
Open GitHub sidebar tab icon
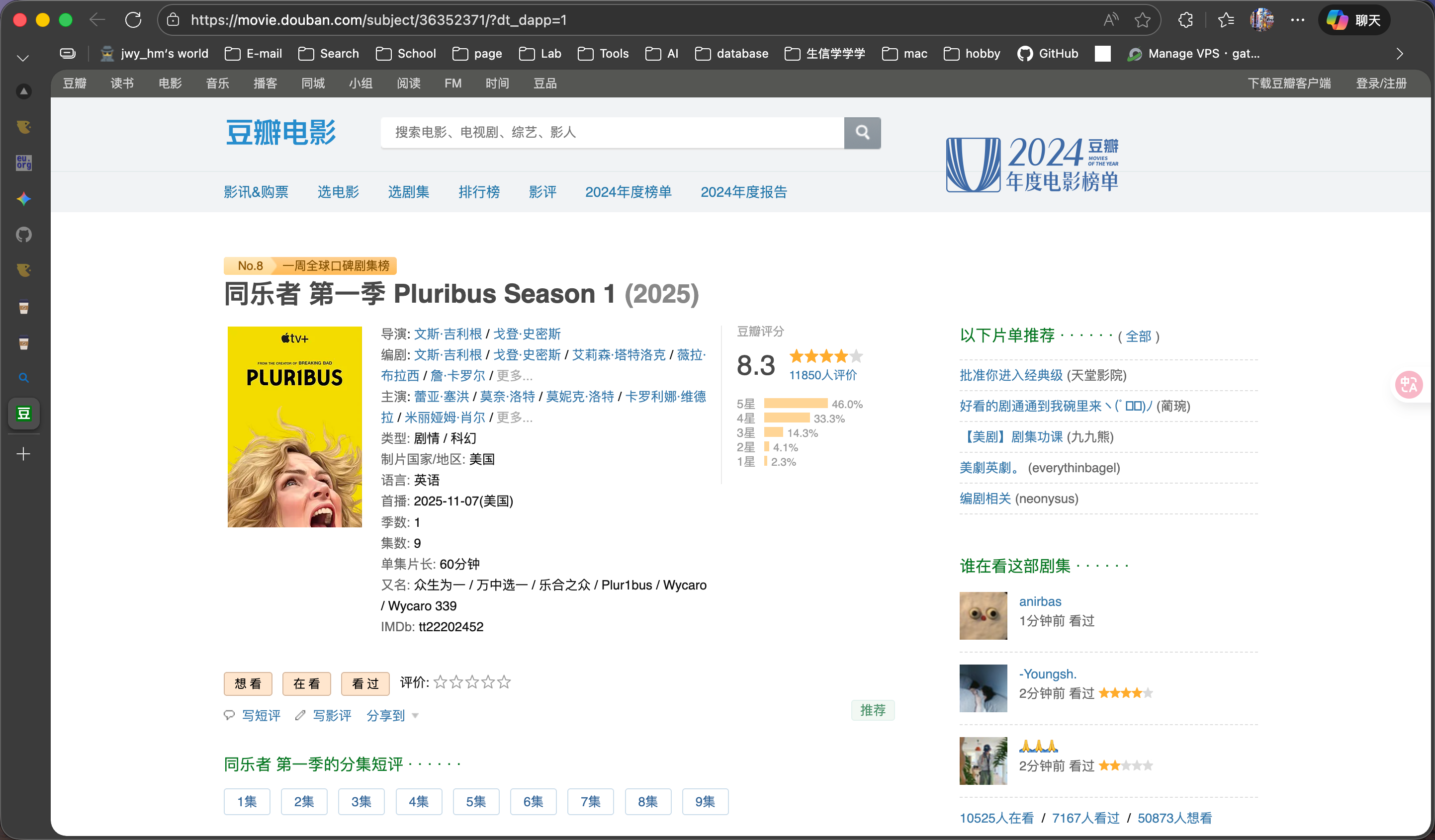pyautogui.click(x=23, y=235)
